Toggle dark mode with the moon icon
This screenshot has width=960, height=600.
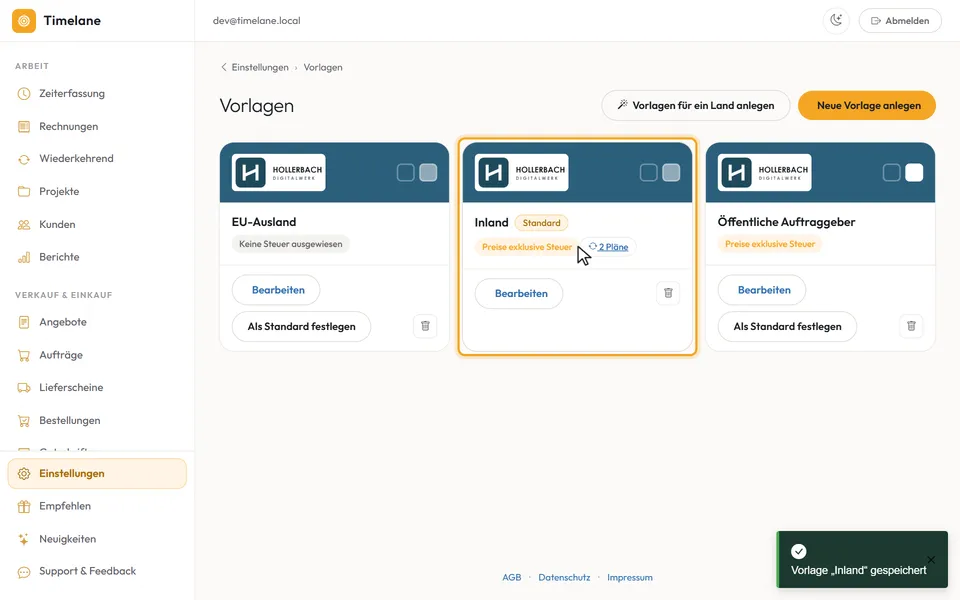836,21
